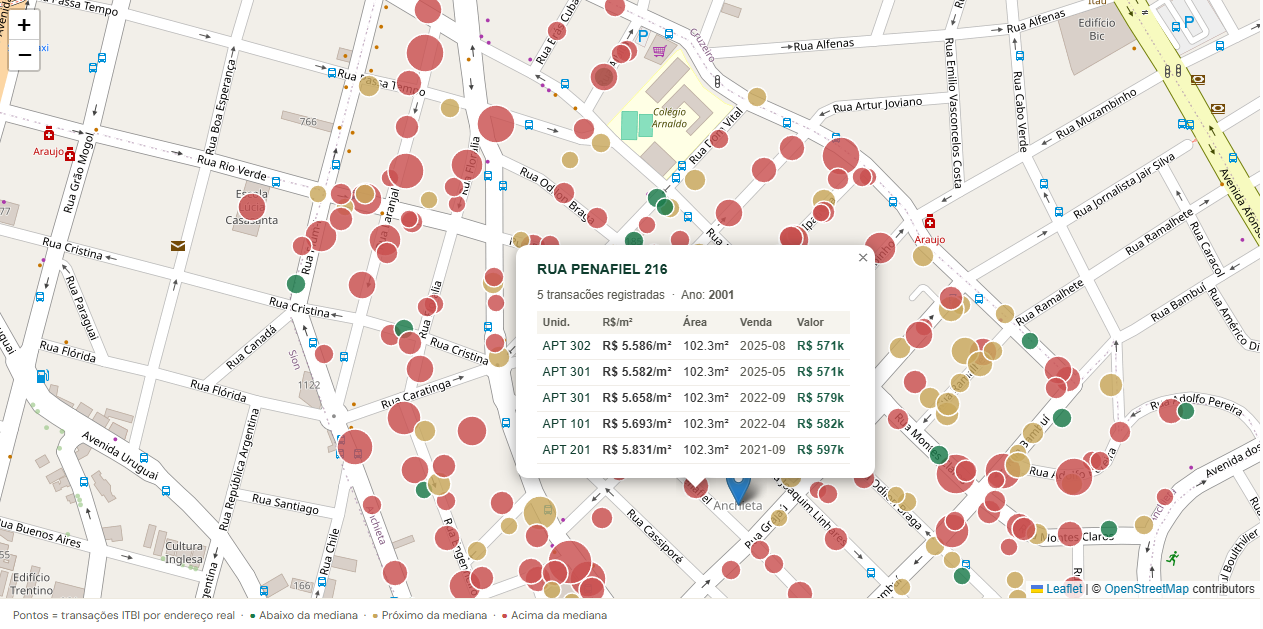The image size is (1263, 629).
Task: Click the sale date 2025-08
Action: click(763, 346)
